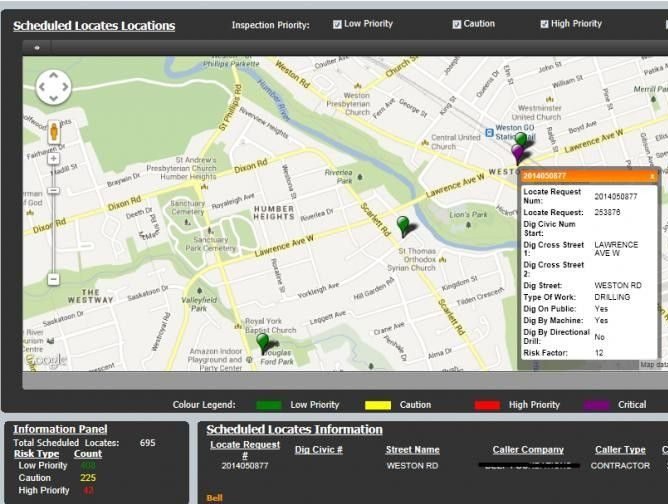This screenshot has height=504, width=668.
Task: Select locate request 2014050877 table cell
Action: click(245, 466)
